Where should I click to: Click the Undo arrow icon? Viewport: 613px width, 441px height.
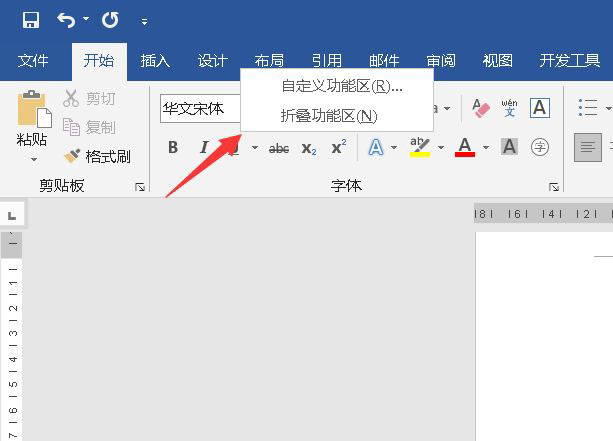(66, 20)
